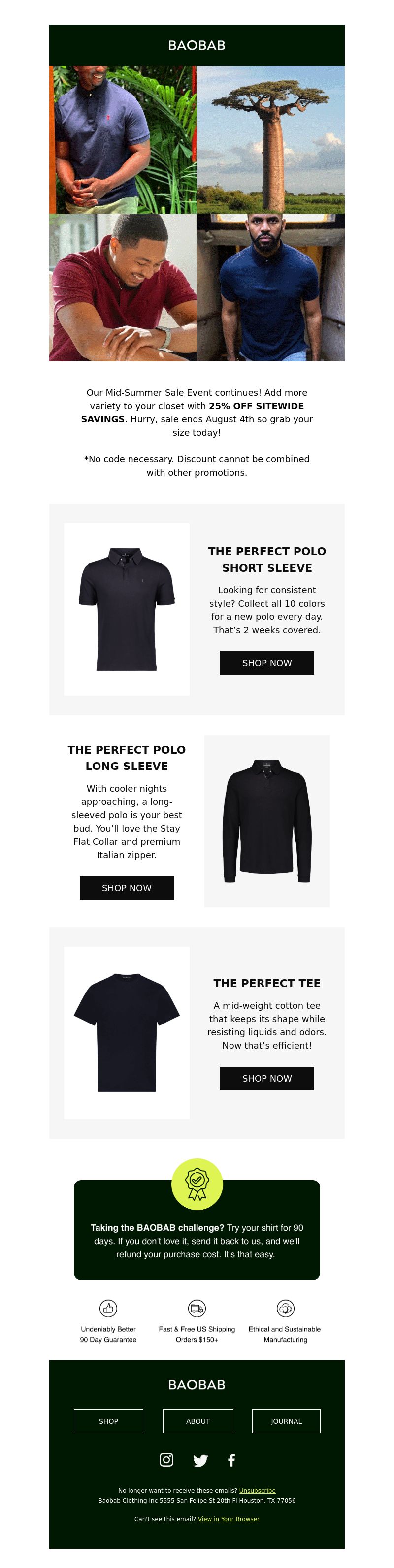Open the JOURNAL footer menu item

pyautogui.click(x=286, y=1421)
